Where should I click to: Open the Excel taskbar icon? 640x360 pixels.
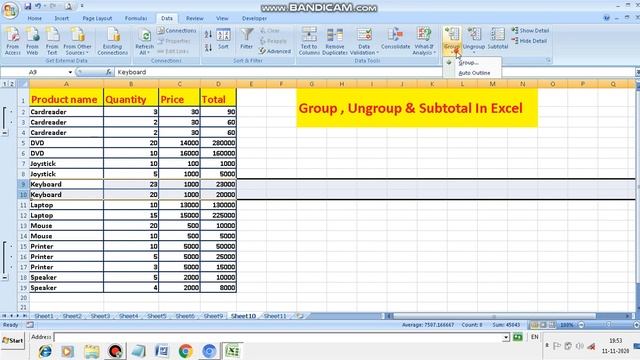[x=233, y=351]
